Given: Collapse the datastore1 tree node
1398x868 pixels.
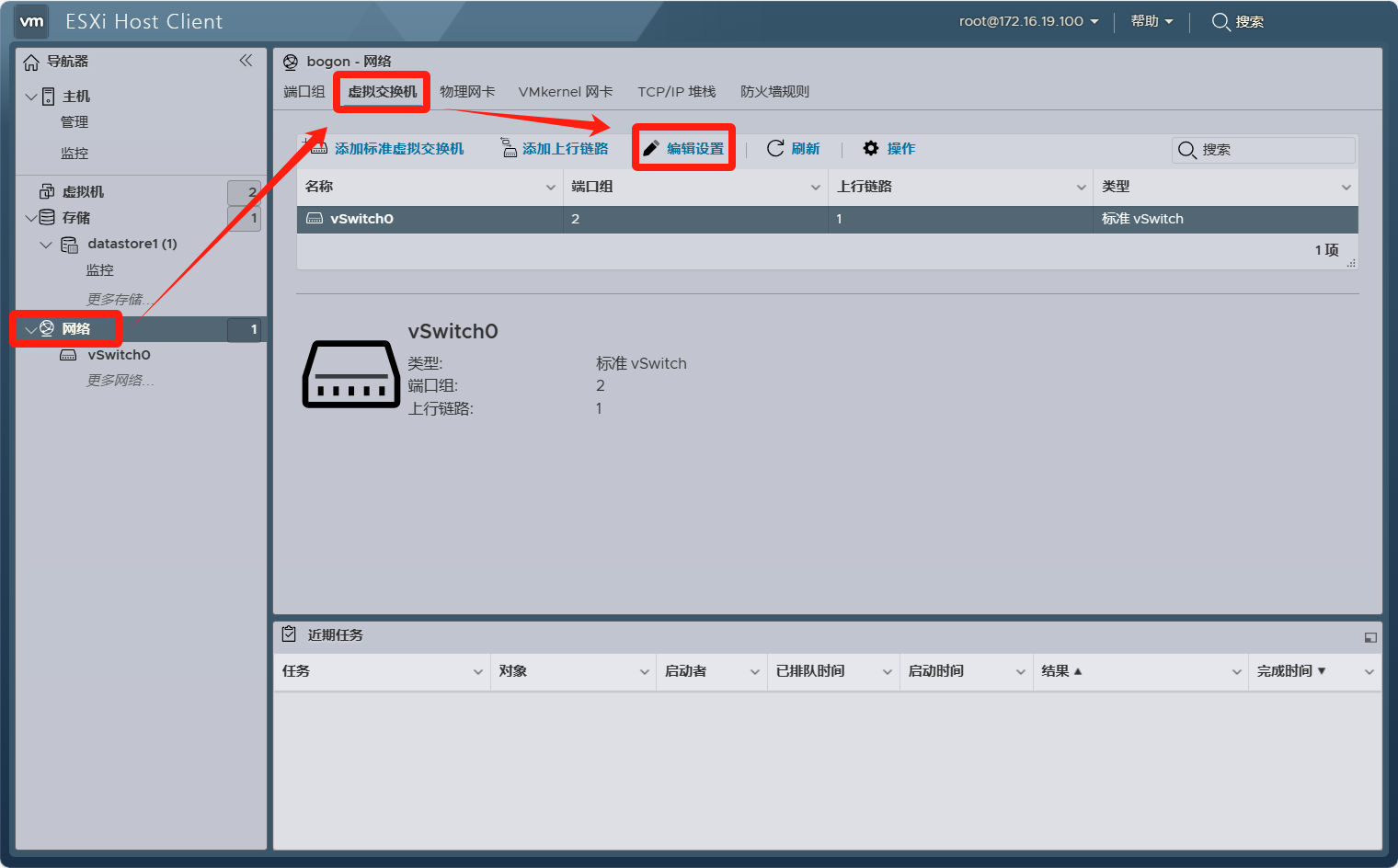Looking at the screenshot, I should click(46, 245).
